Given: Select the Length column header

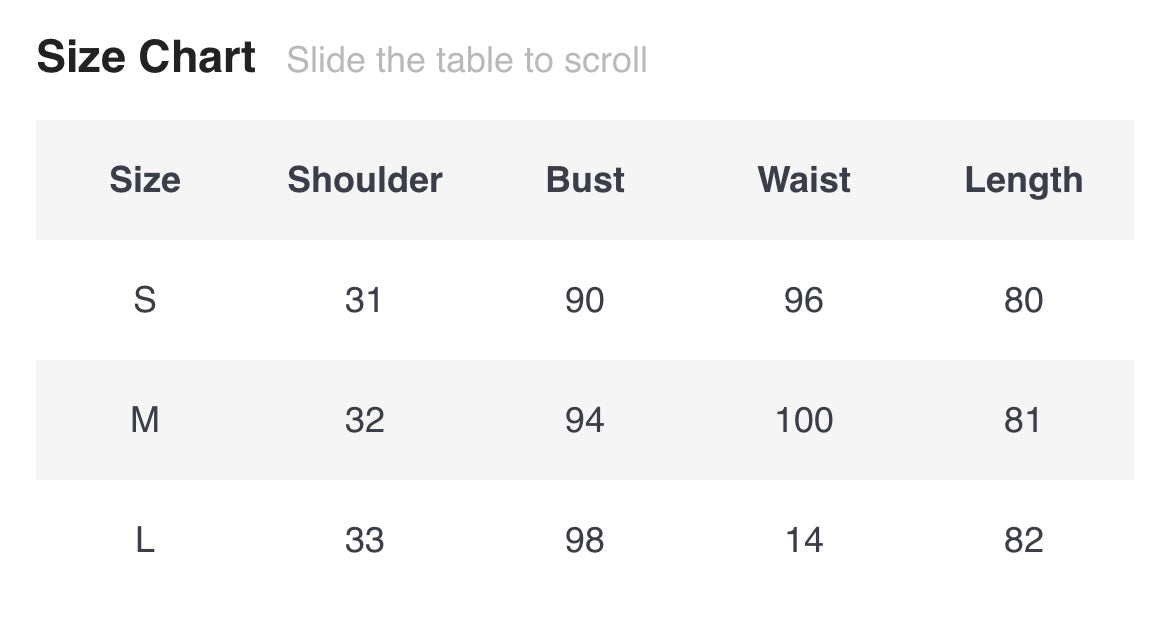Looking at the screenshot, I should click(x=1023, y=180).
